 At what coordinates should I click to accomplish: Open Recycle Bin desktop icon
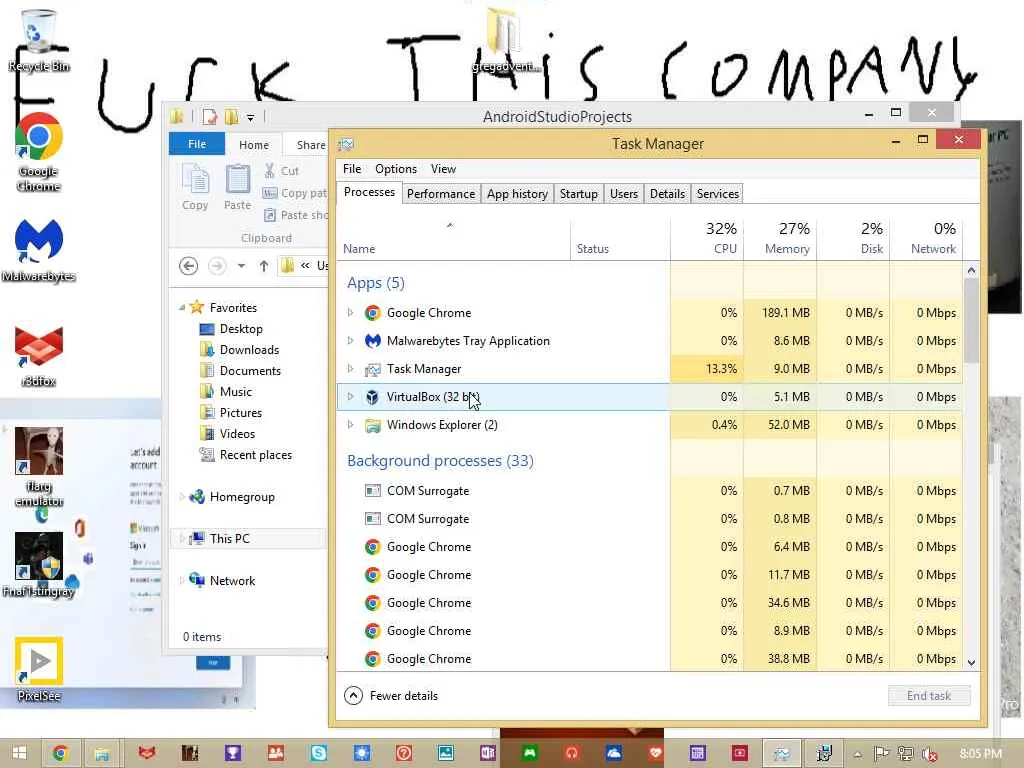coord(38,39)
